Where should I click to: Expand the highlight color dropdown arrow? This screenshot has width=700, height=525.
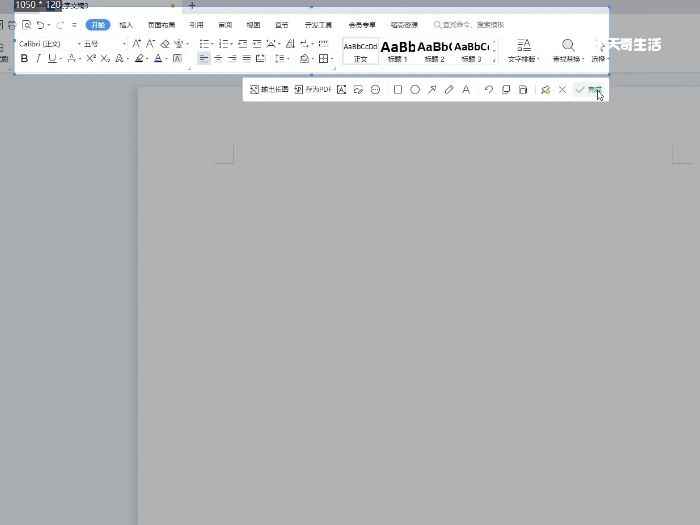(147, 58)
